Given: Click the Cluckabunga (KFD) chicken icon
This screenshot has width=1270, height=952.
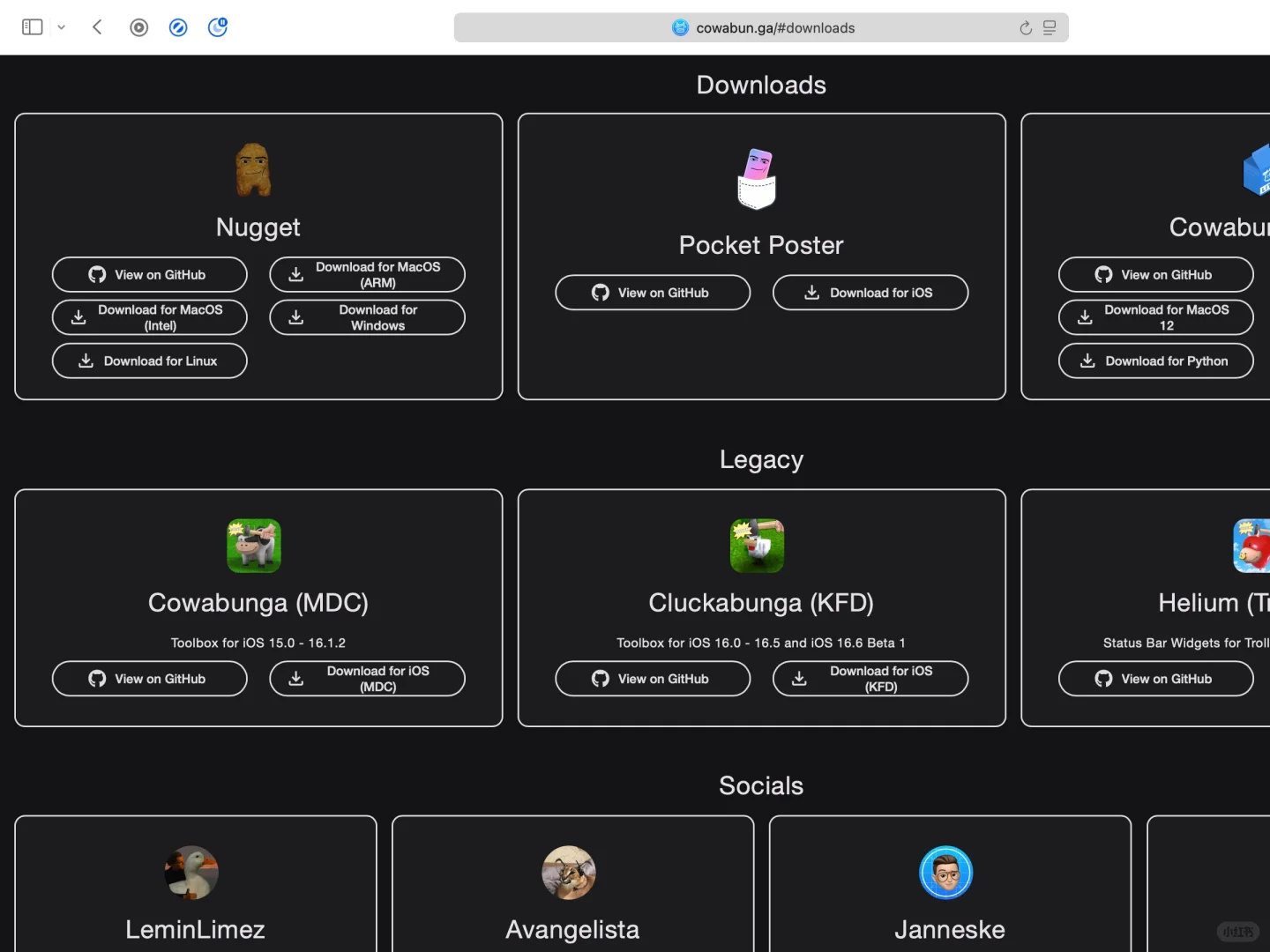Looking at the screenshot, I should pyautogui.click(x=757, y=546).
